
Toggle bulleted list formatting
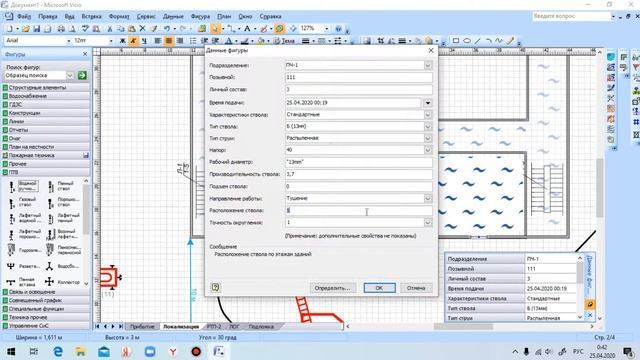[x=193, y=41]
